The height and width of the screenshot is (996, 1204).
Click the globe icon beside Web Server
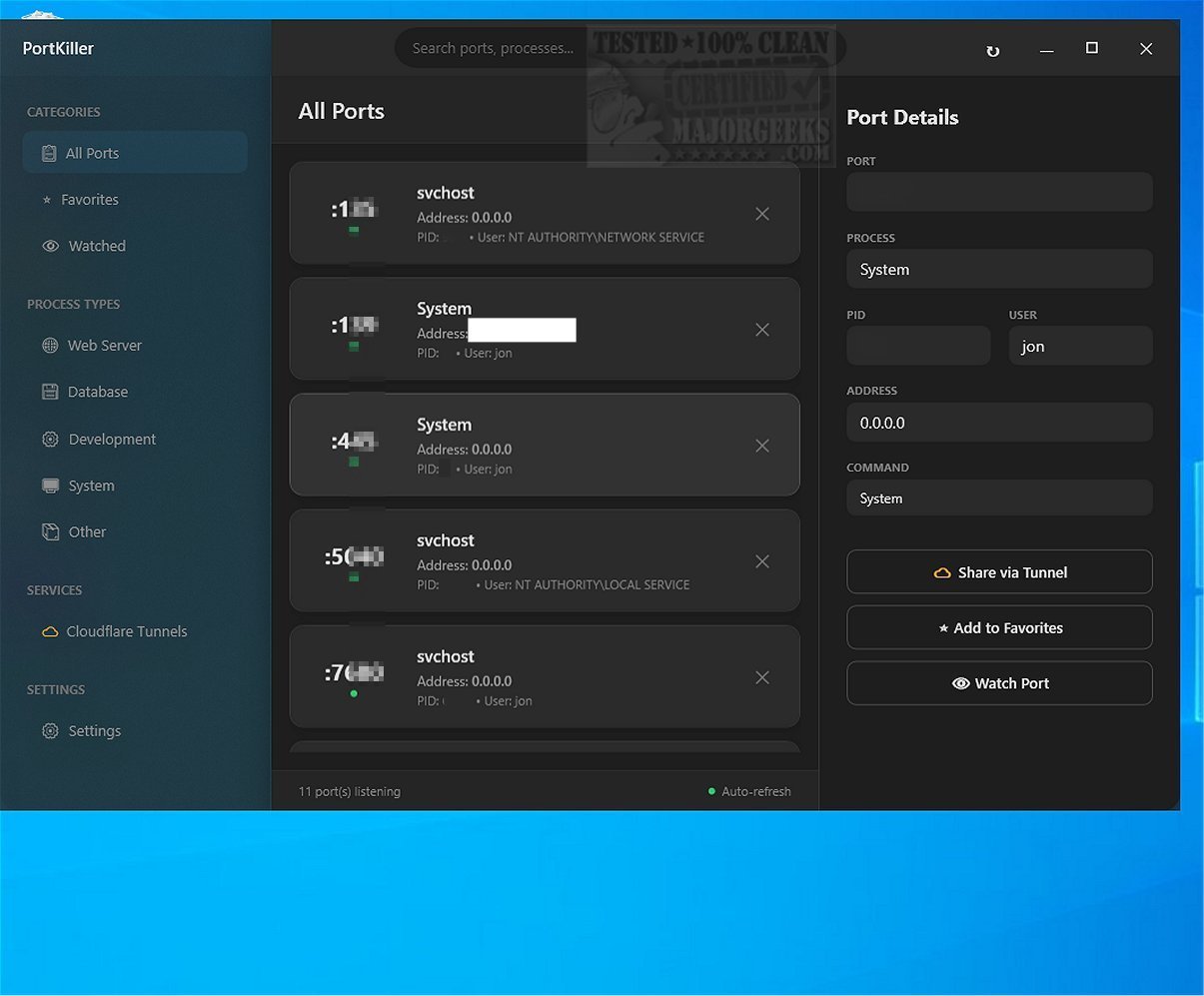point(50,346)
